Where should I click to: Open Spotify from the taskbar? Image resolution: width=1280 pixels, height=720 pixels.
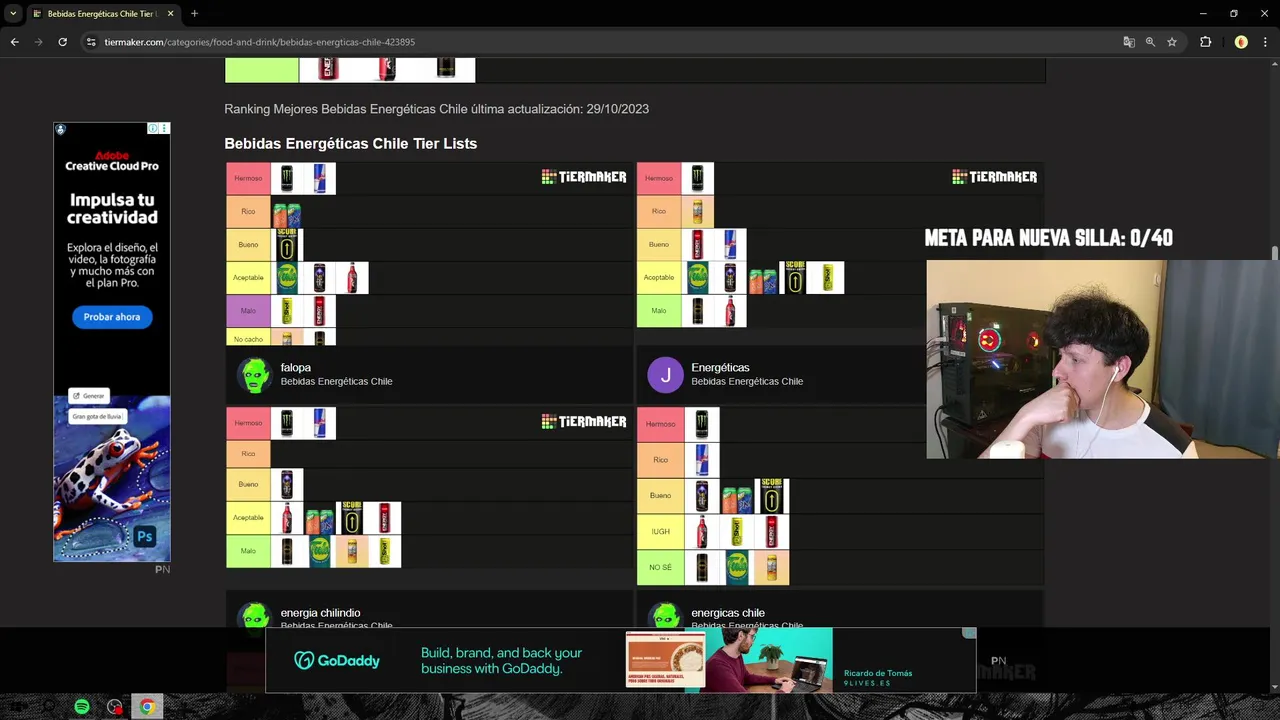click(82, 707)
